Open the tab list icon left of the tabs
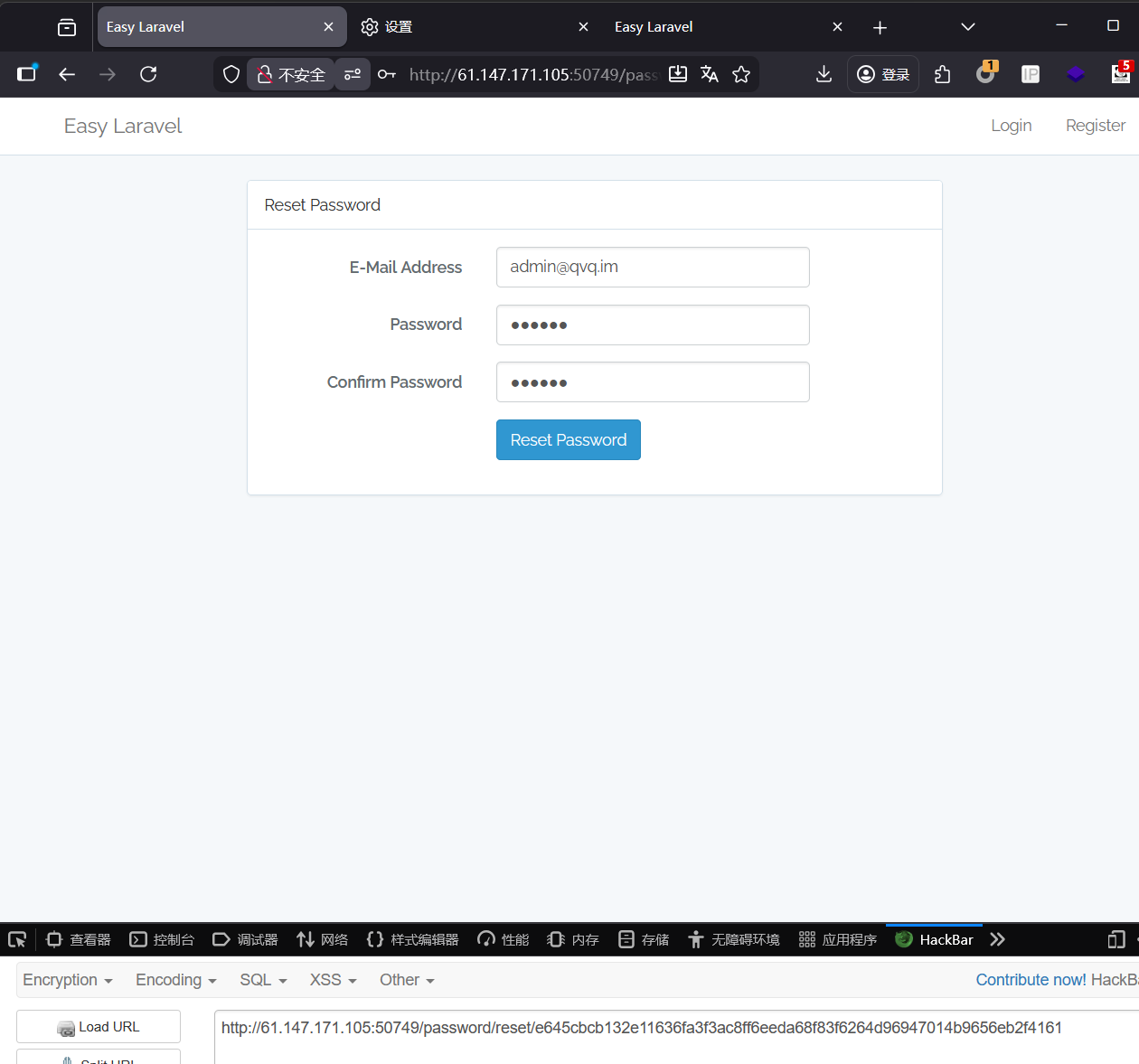The width and height of the screenshot is (1139, 1064). click(x=67, y=27)
